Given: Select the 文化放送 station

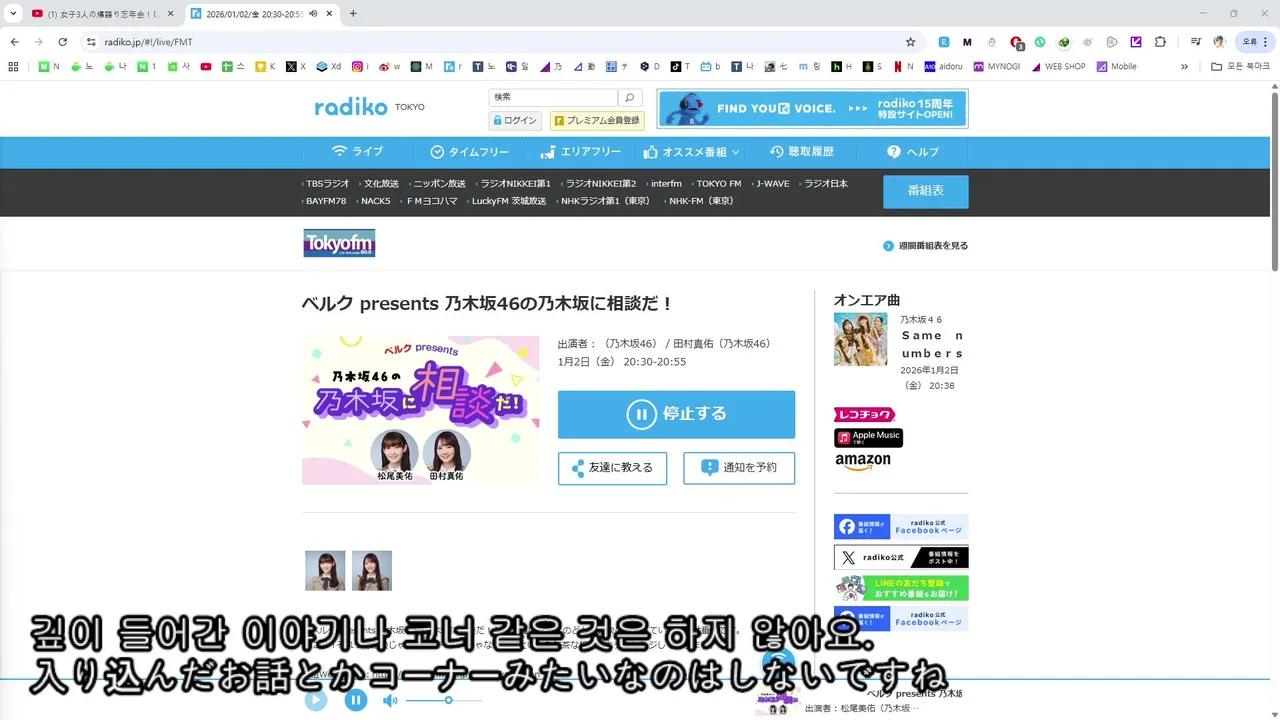Looking at the screenshot, I should point(380,184).
